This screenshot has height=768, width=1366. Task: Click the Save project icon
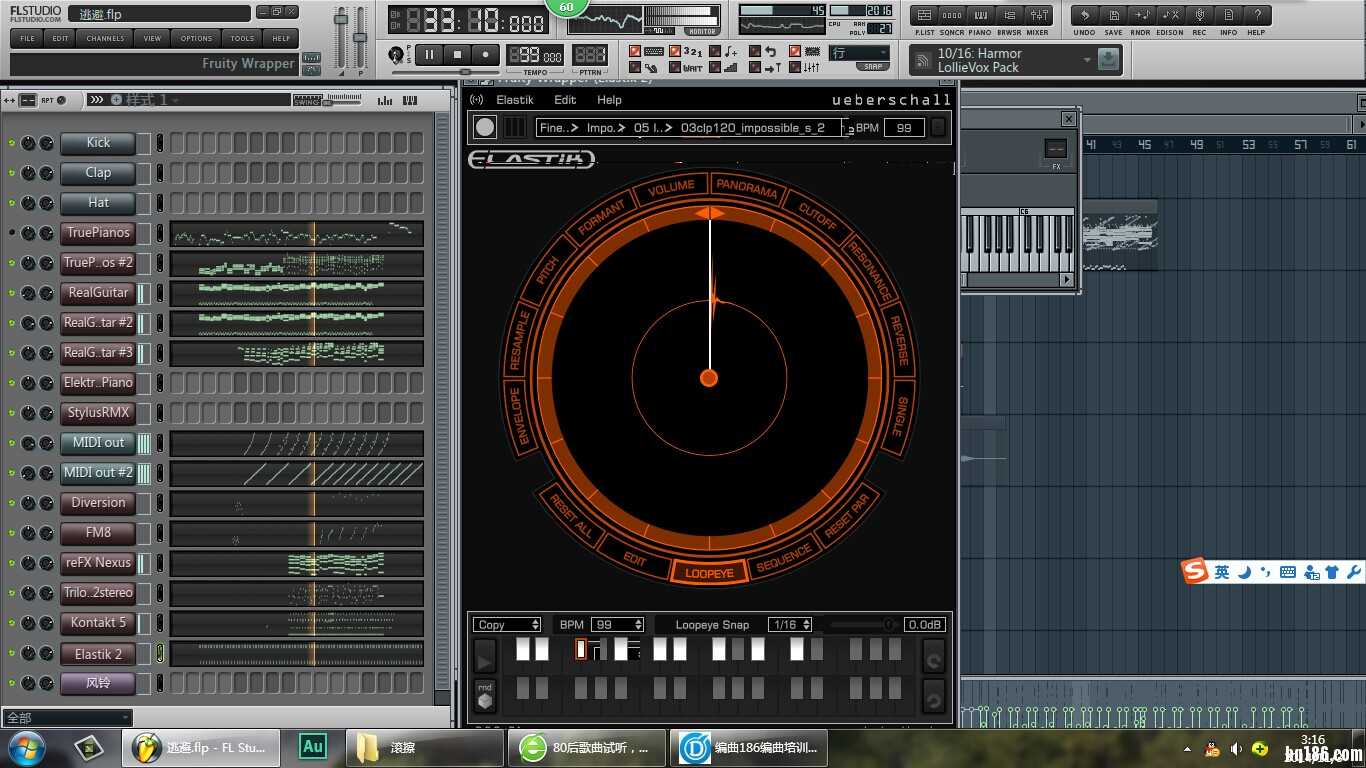point(1114,15)
